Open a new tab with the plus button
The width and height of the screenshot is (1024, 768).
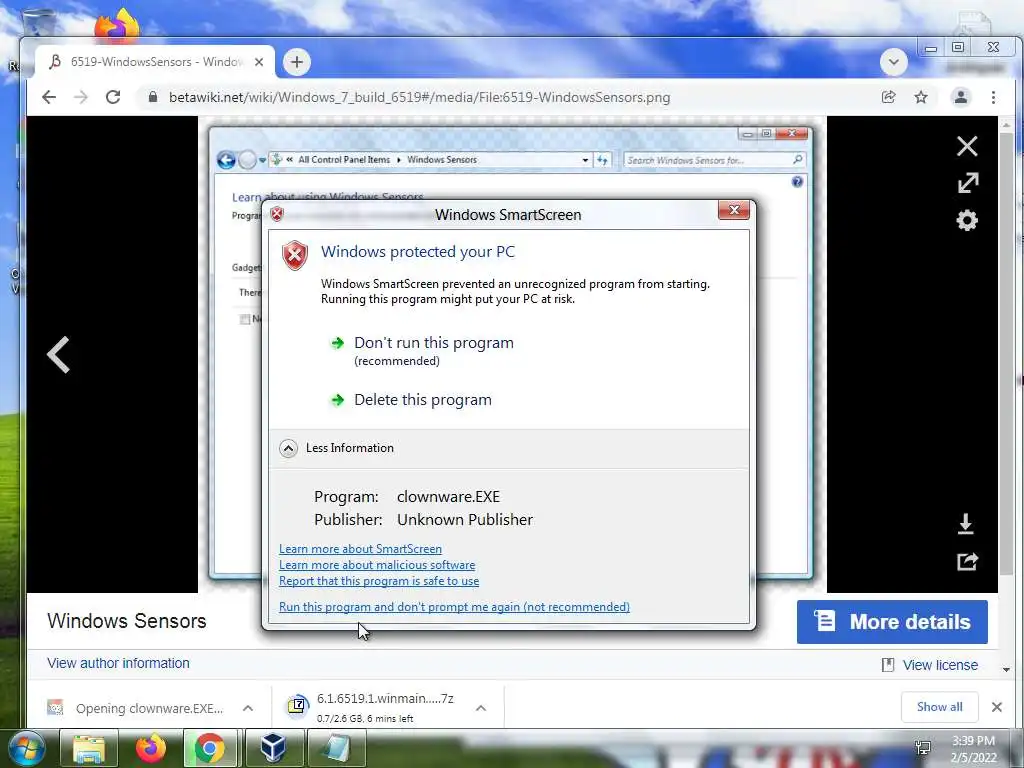point(296,62)
